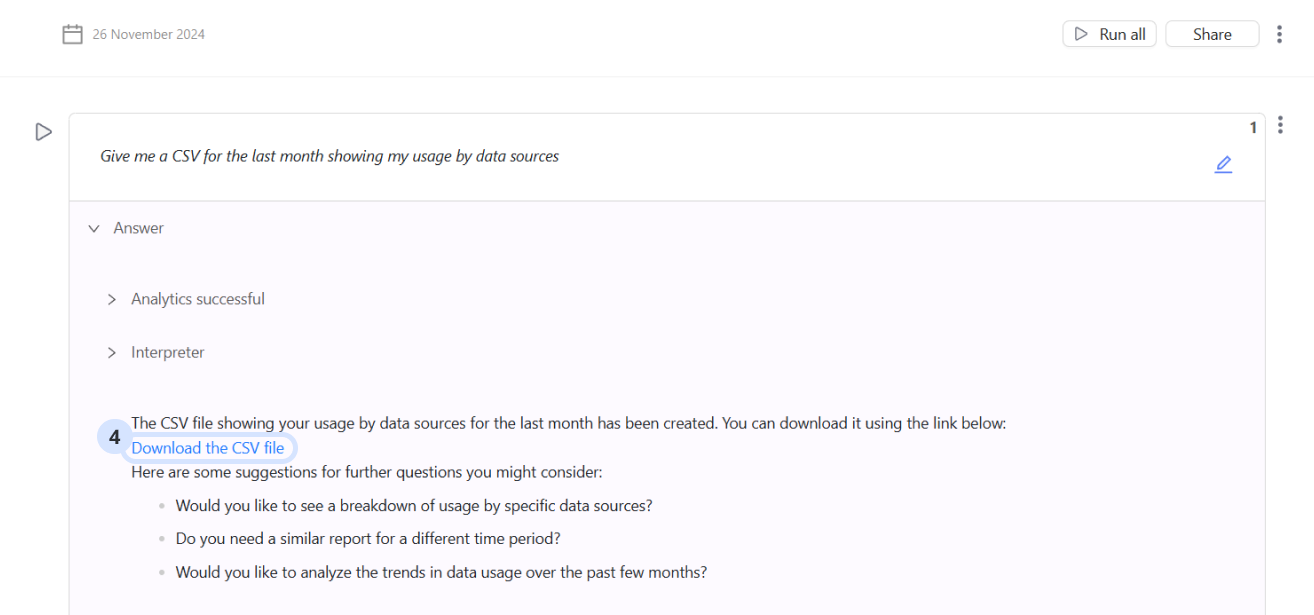Click the Share button
This screenshot has width=1314, height=615.
pos(1212,34)
